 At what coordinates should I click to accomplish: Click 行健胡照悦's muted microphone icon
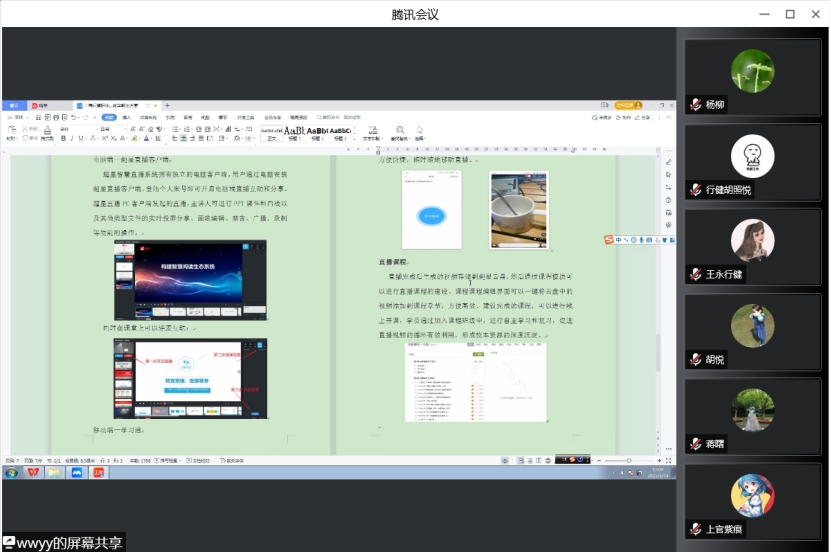(695, 190)
